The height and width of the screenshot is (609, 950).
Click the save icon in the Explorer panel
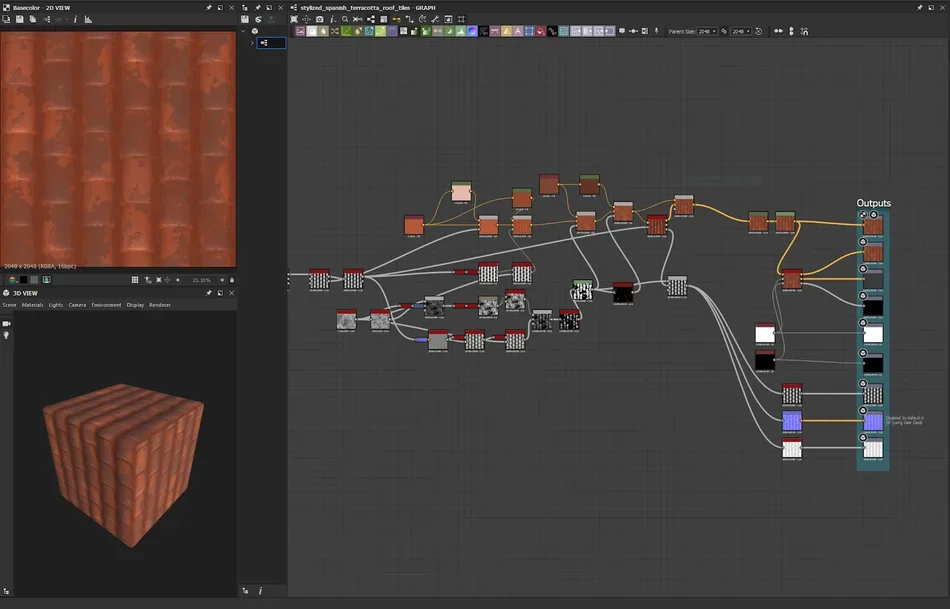coord(245,19)
